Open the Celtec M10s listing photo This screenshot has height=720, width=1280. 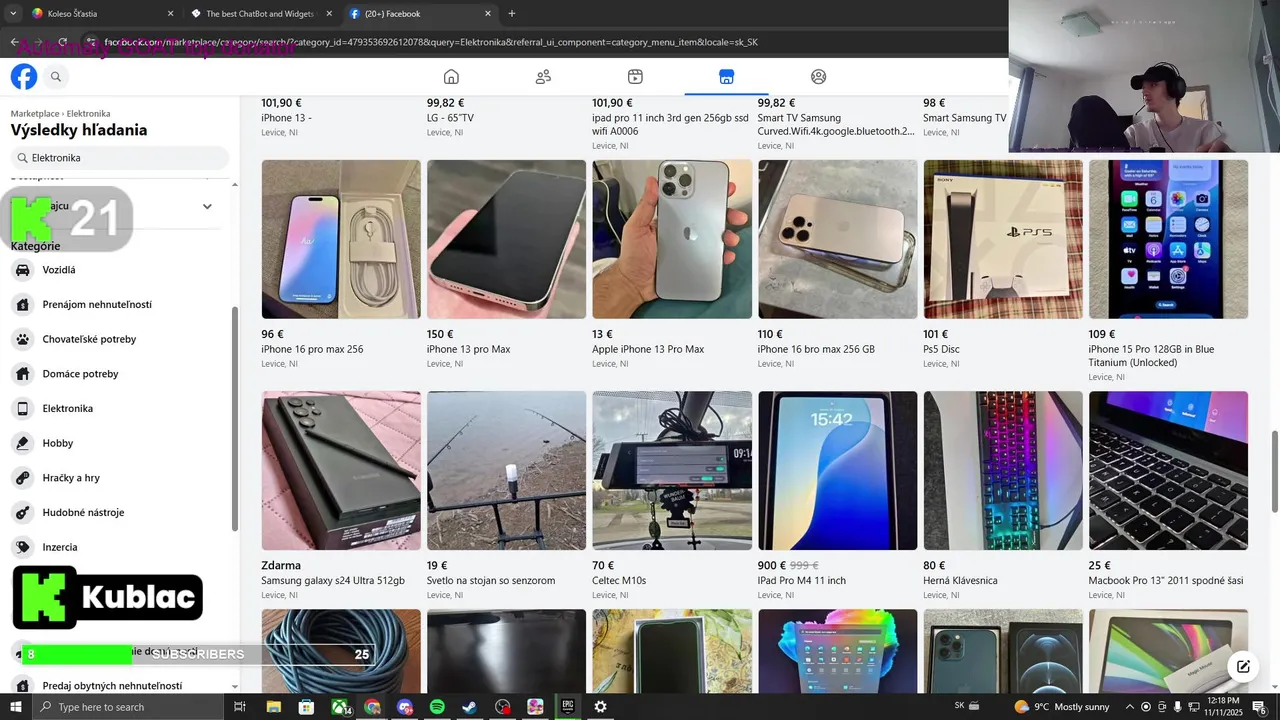coord(672,470)
